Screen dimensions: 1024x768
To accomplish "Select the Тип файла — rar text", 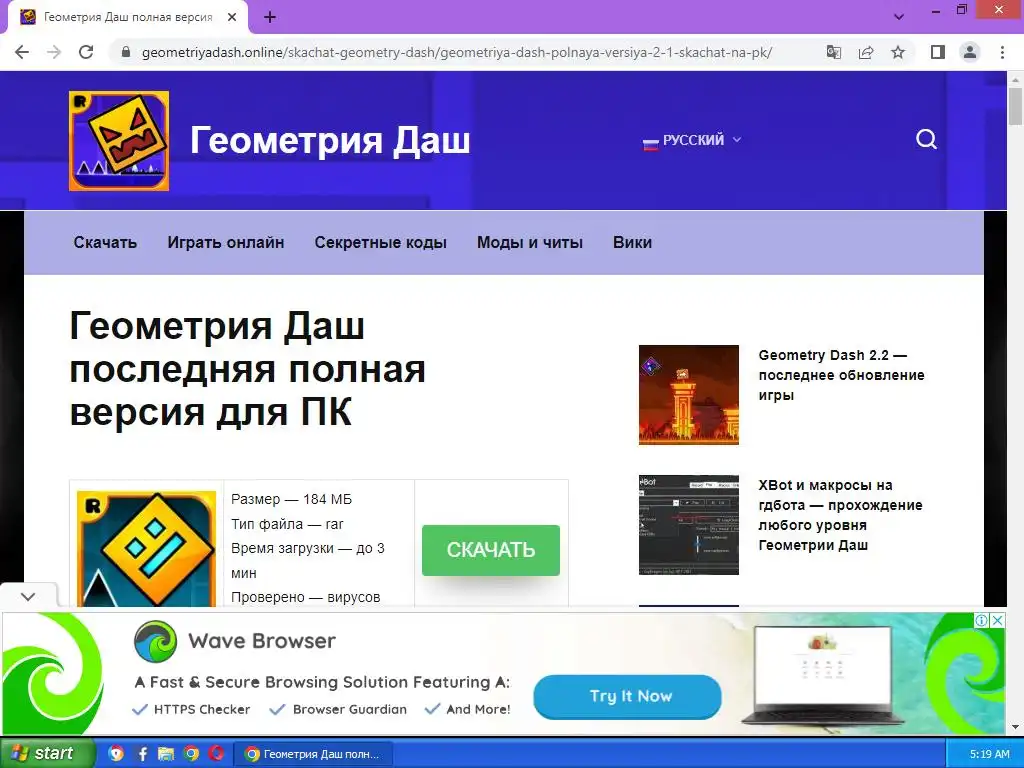I will click(x=287, y=524).
